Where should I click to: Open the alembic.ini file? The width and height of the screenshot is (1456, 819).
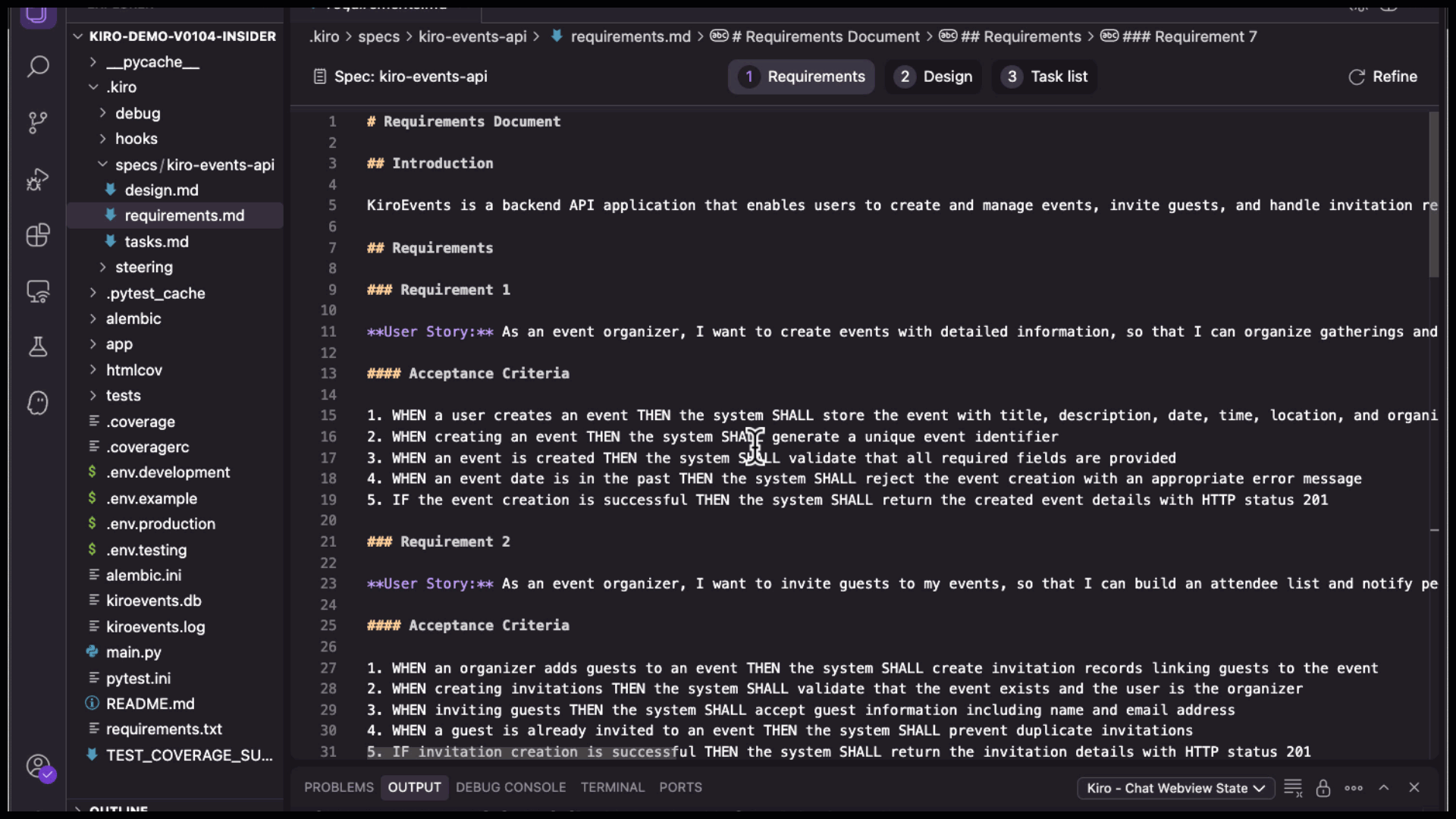[x=175, y=576]
